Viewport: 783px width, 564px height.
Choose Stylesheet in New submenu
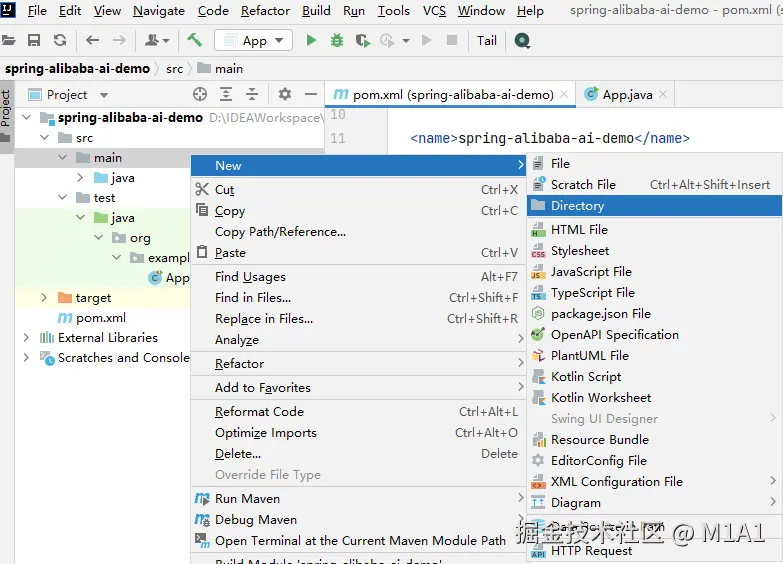point(654,251)
